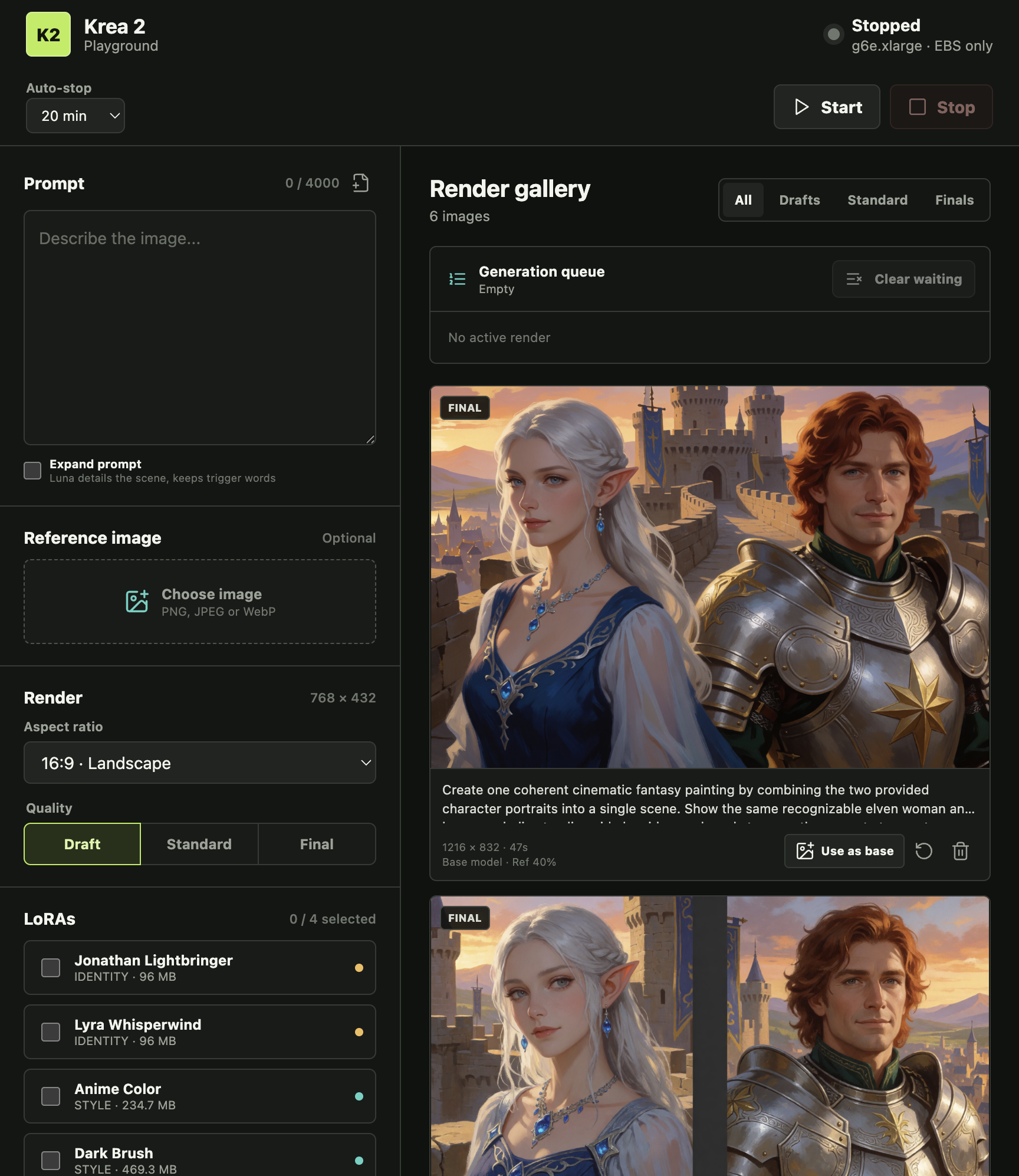This screenshot has width=1019, height=1176.
Task: Click the Stop instance button
Action: [x=941, y=107]
